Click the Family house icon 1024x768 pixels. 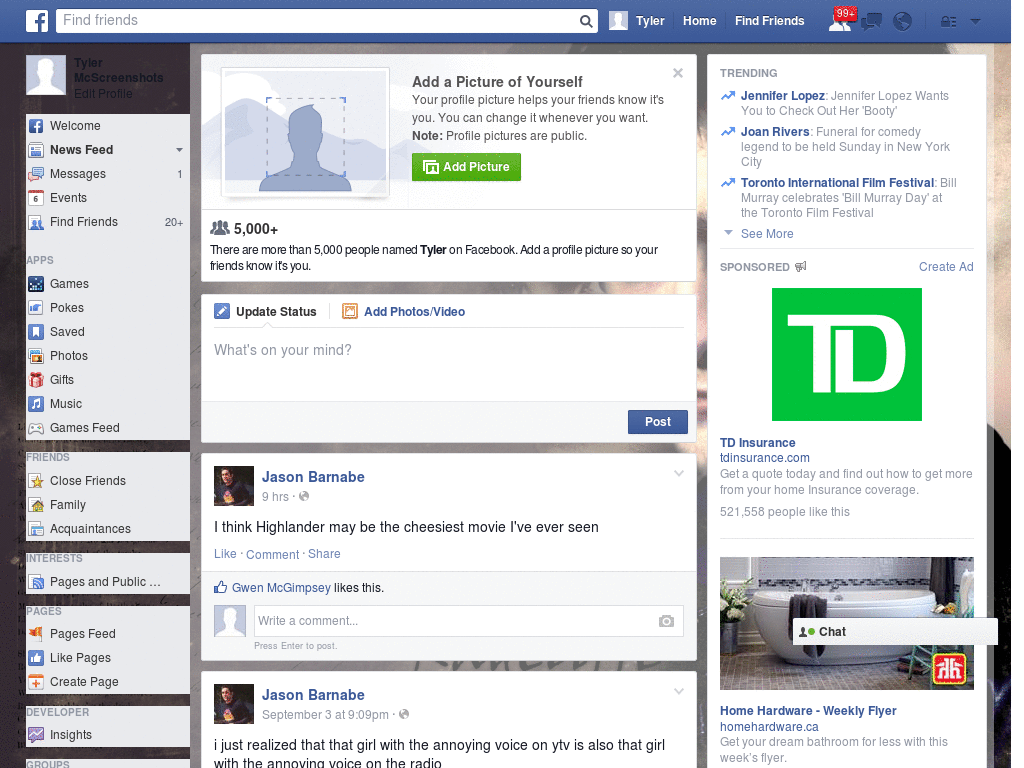tap(36, 505)
